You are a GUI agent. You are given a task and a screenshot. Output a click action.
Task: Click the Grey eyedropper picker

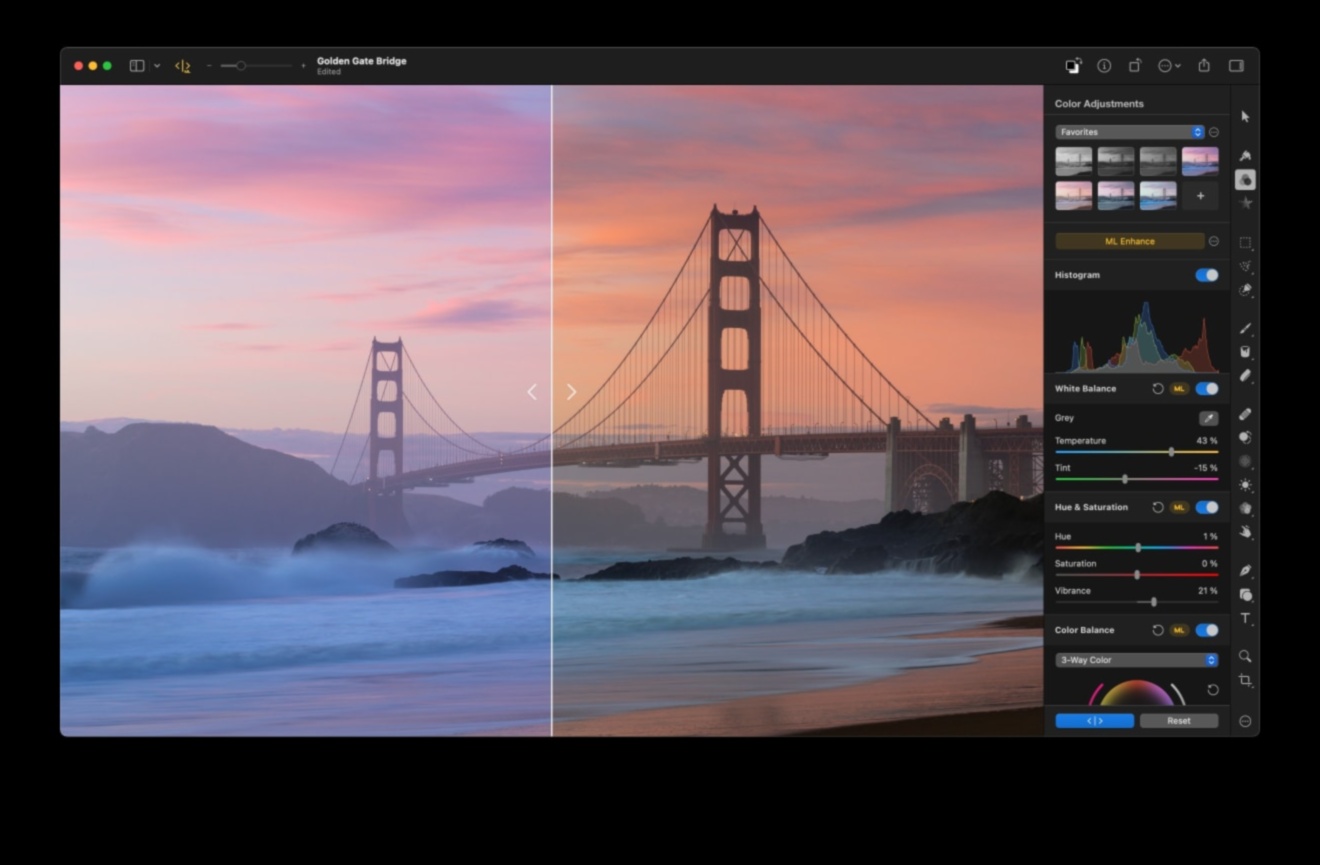(1208, 418)
